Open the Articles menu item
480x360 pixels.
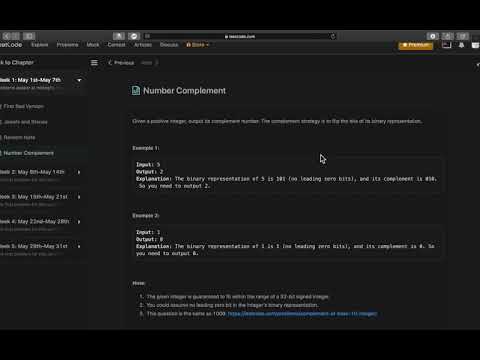[x=143, y=45]
